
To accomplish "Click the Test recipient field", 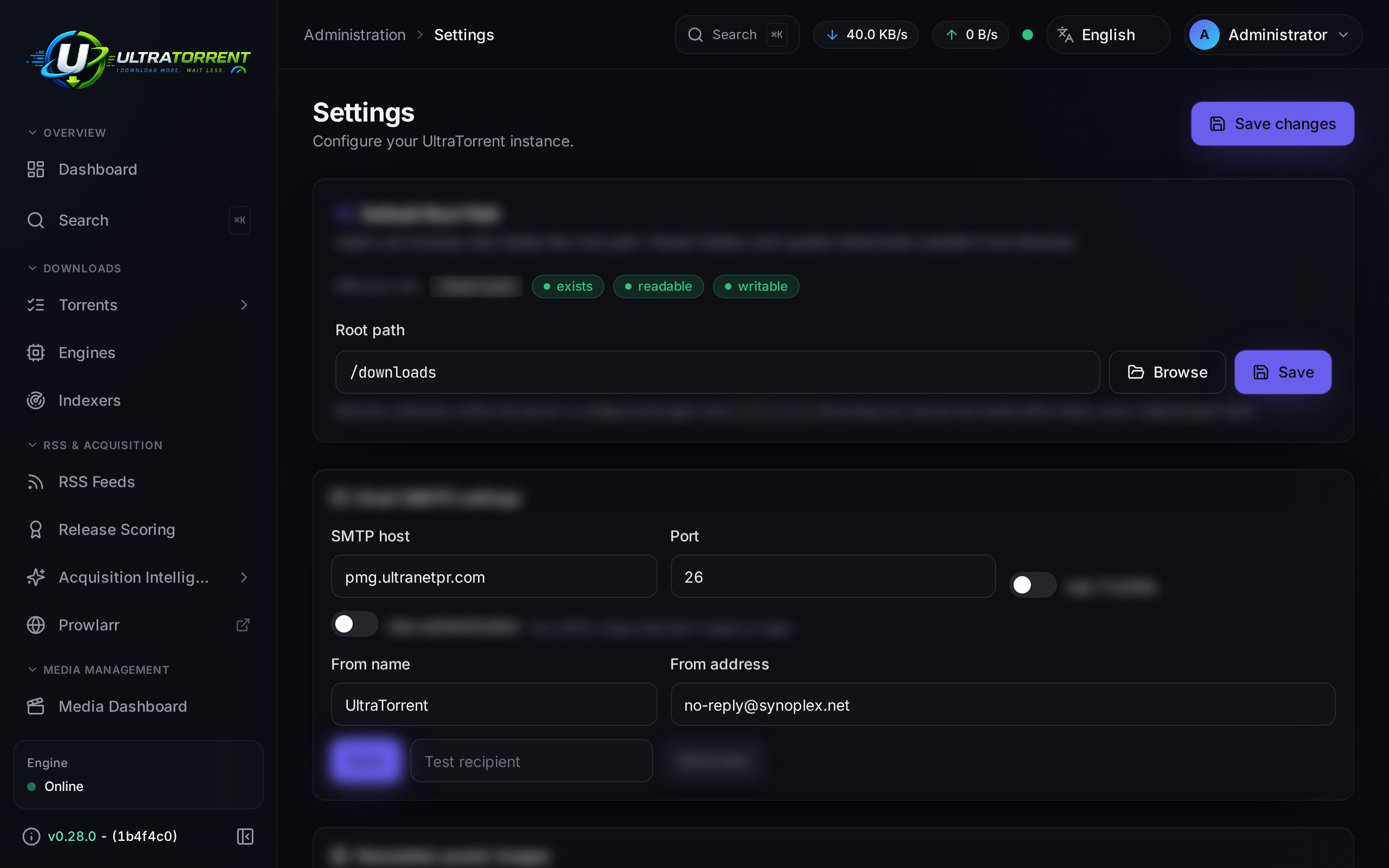I will pos(532,761).
